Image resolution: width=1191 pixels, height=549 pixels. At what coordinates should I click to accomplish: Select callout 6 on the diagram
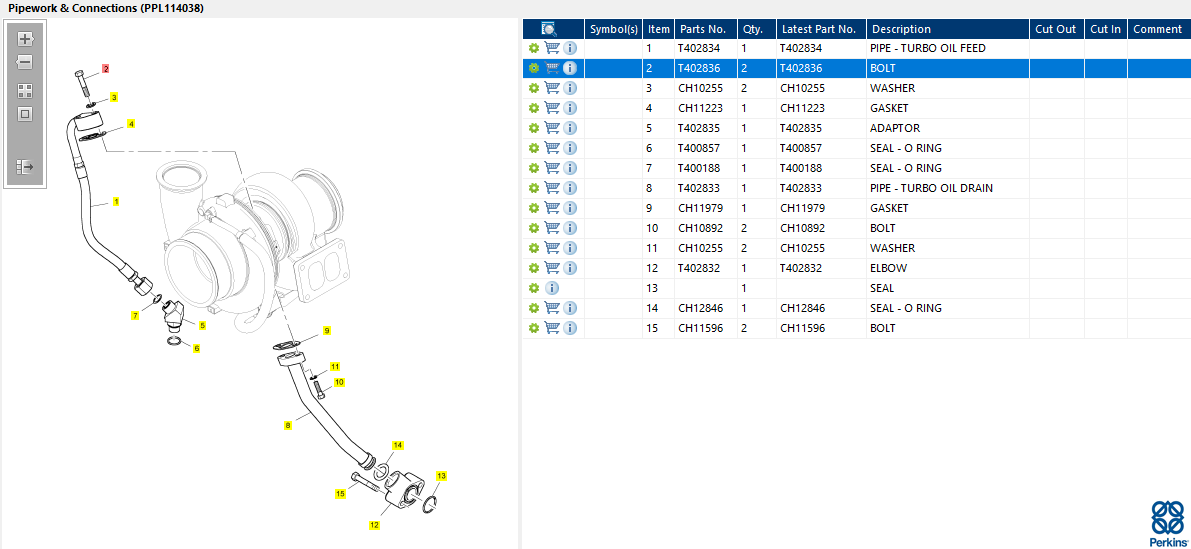(197, 349)
